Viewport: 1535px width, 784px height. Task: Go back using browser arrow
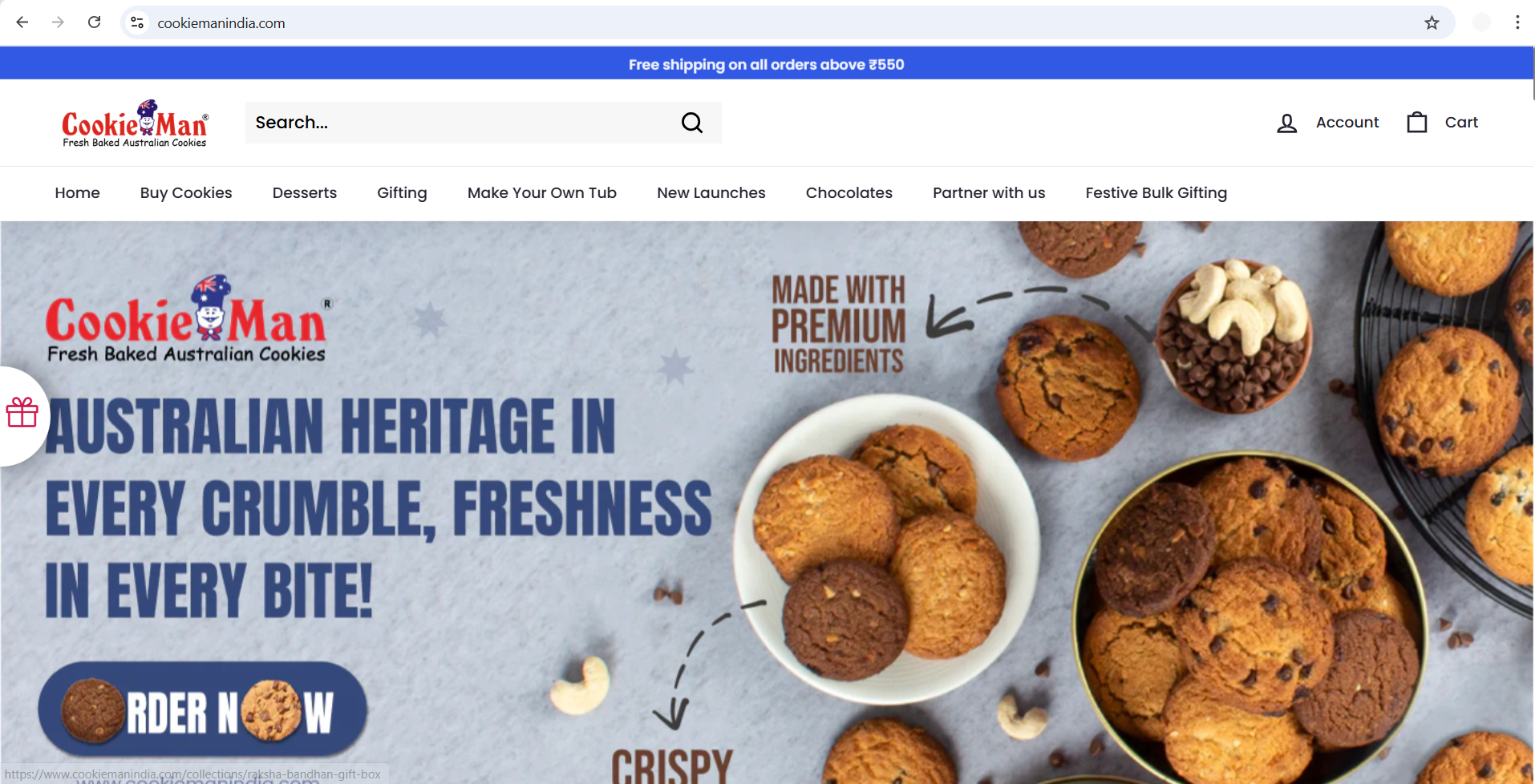coord(22,22)
